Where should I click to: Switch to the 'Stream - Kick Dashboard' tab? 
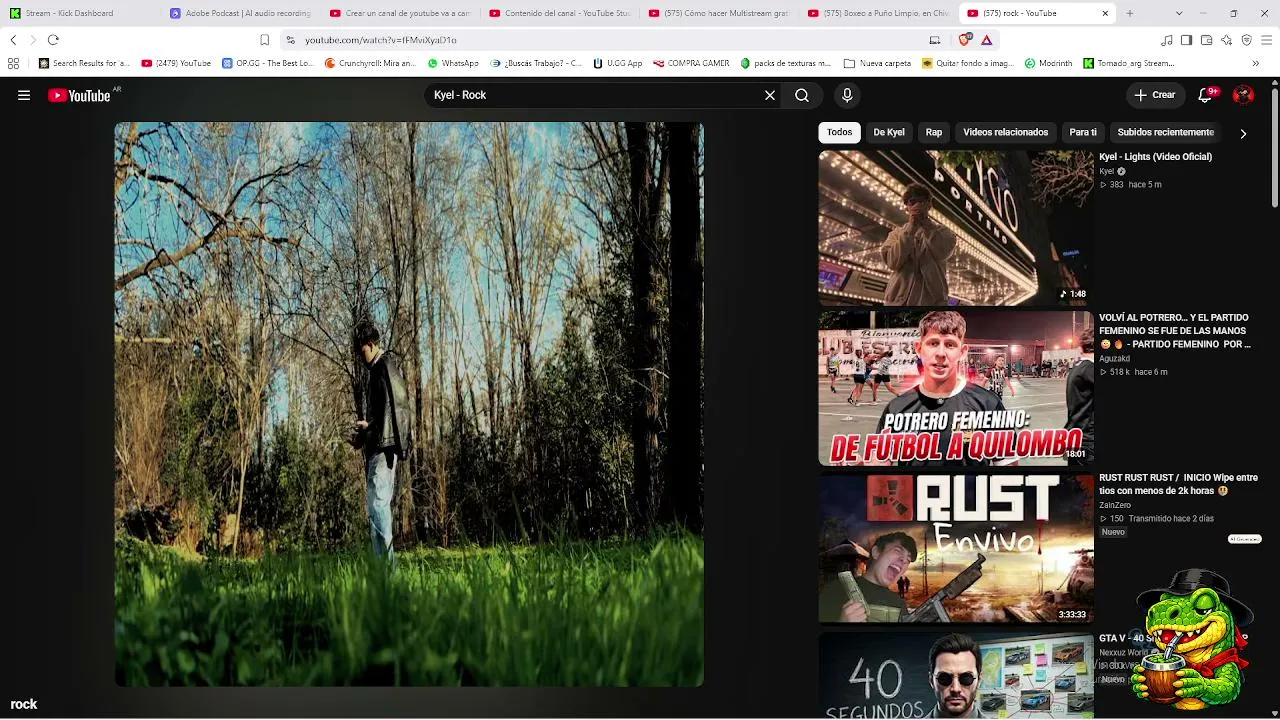[82, 13]
